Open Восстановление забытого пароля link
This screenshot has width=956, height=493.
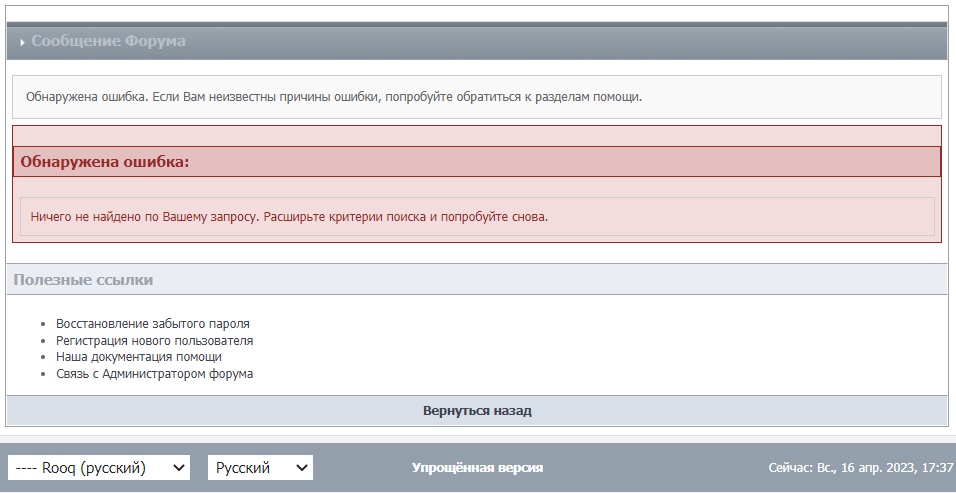[152, 324]
